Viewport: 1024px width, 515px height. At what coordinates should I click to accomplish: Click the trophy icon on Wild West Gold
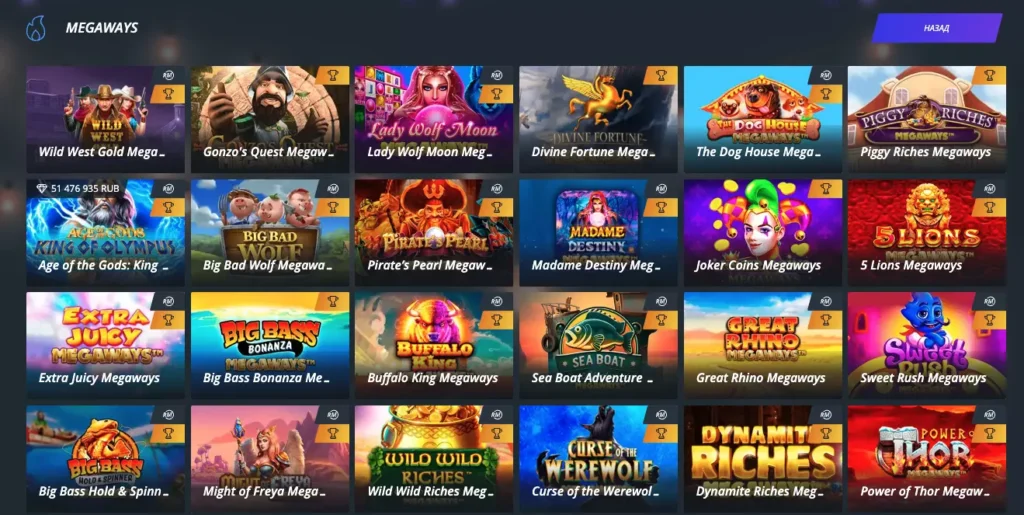click(x=169, y=93)
